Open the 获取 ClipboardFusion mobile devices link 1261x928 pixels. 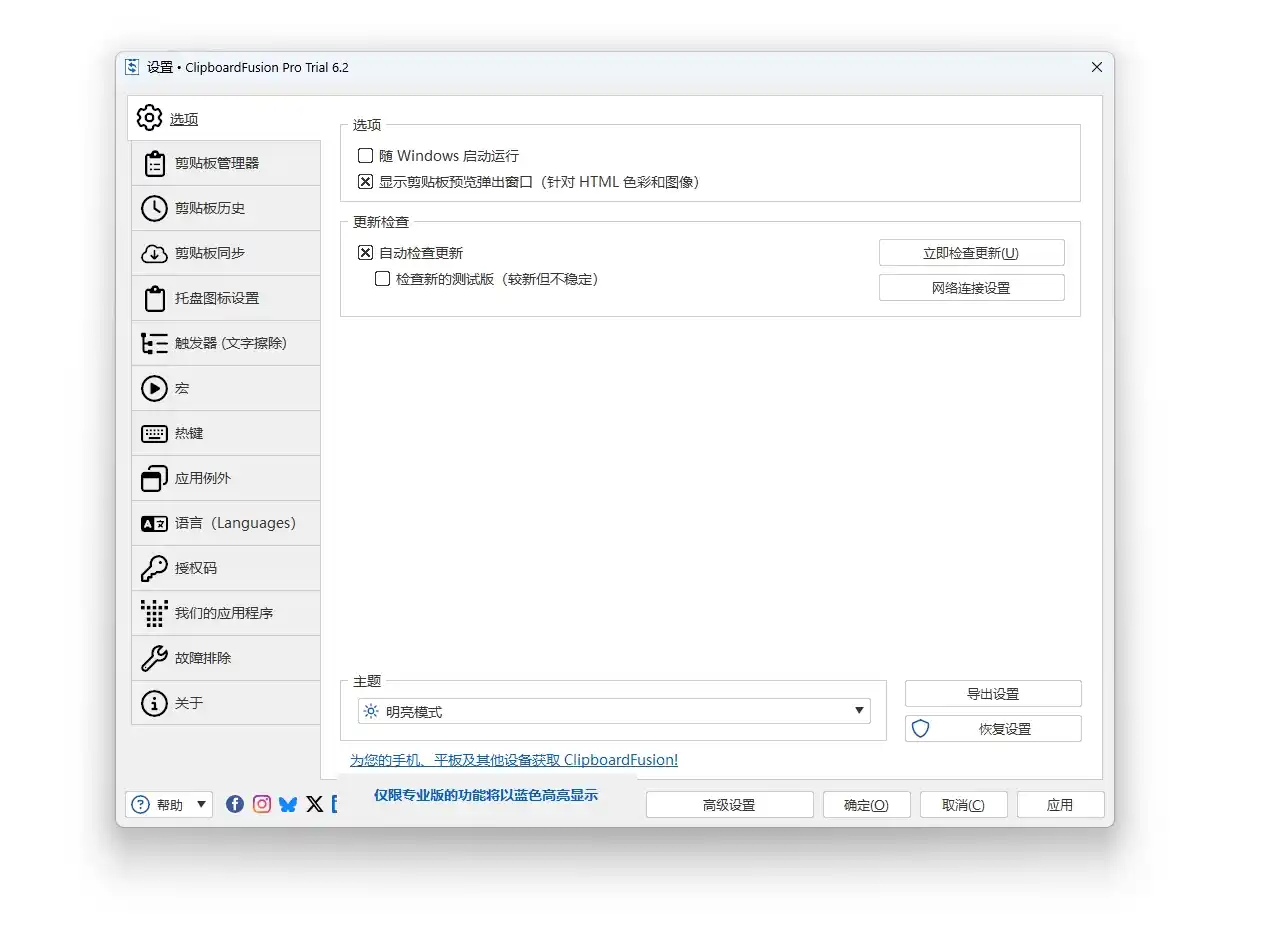pos(514,760)
